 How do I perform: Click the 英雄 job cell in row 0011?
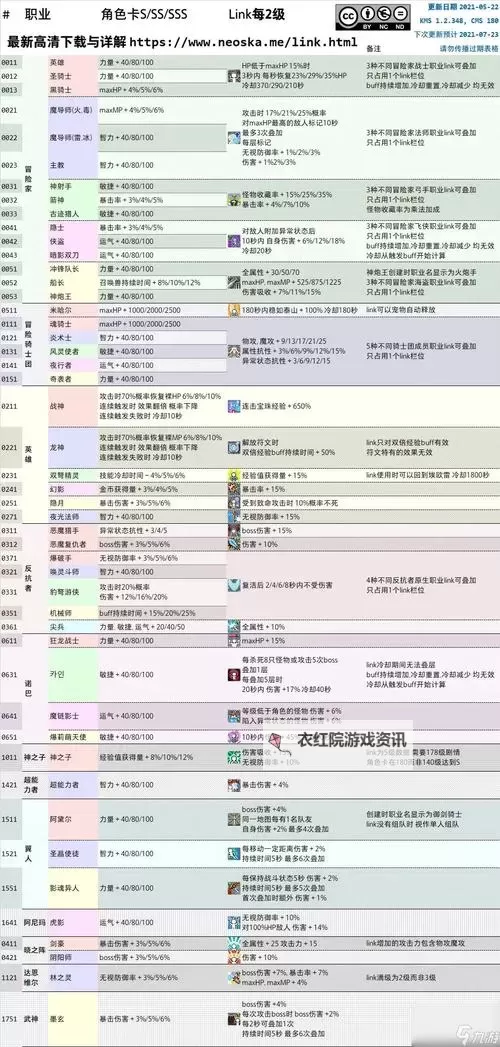click(72, 62)
